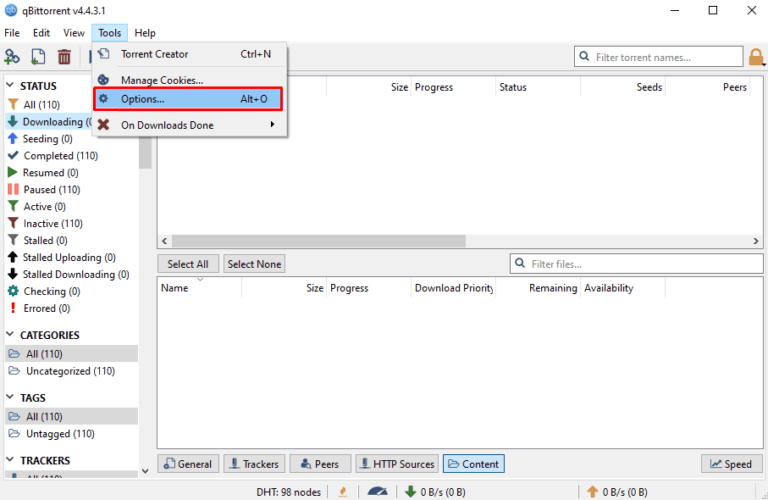Open the File menu

(x=12, y=33)
